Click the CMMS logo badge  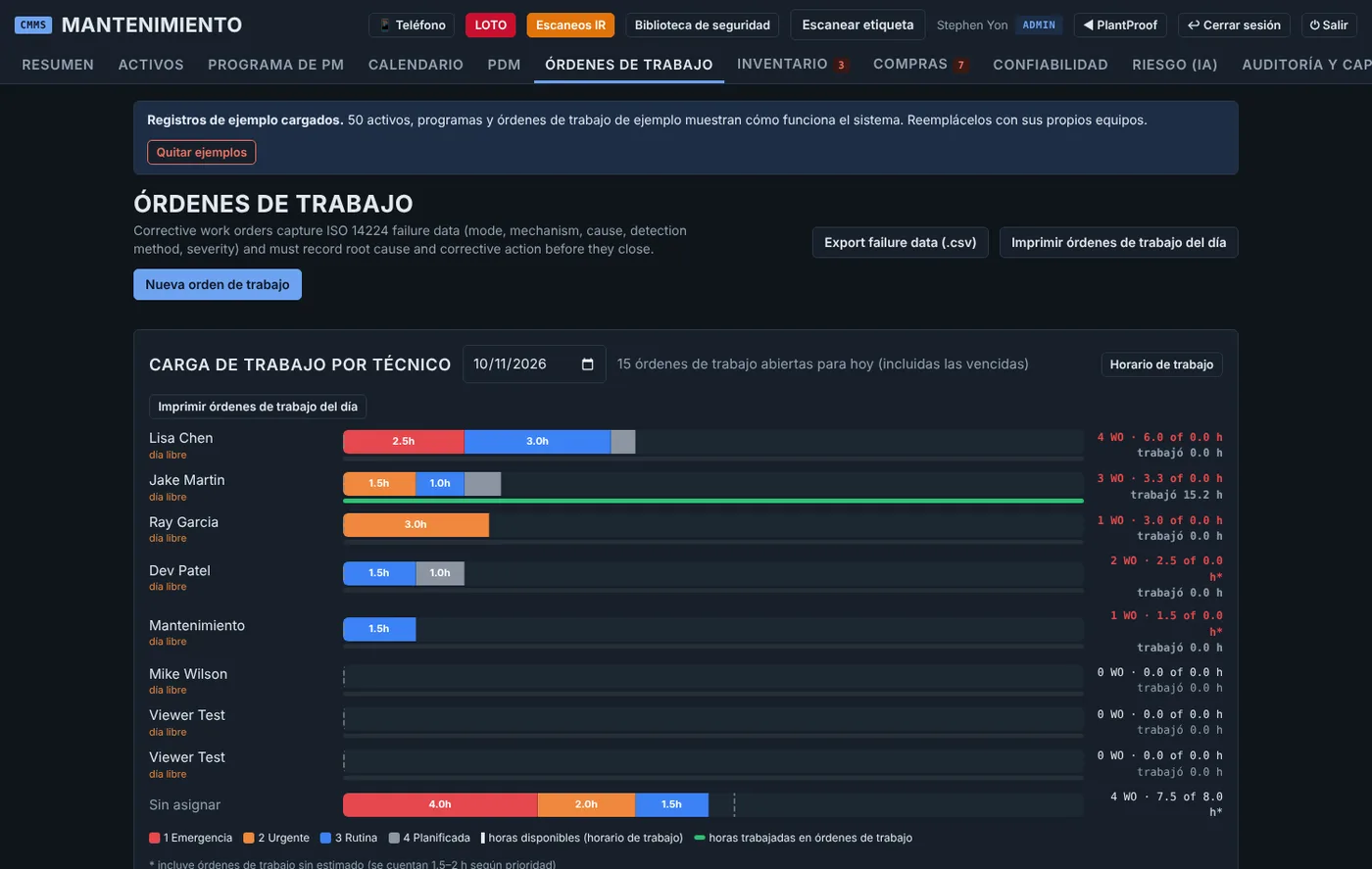coord(33,24)
